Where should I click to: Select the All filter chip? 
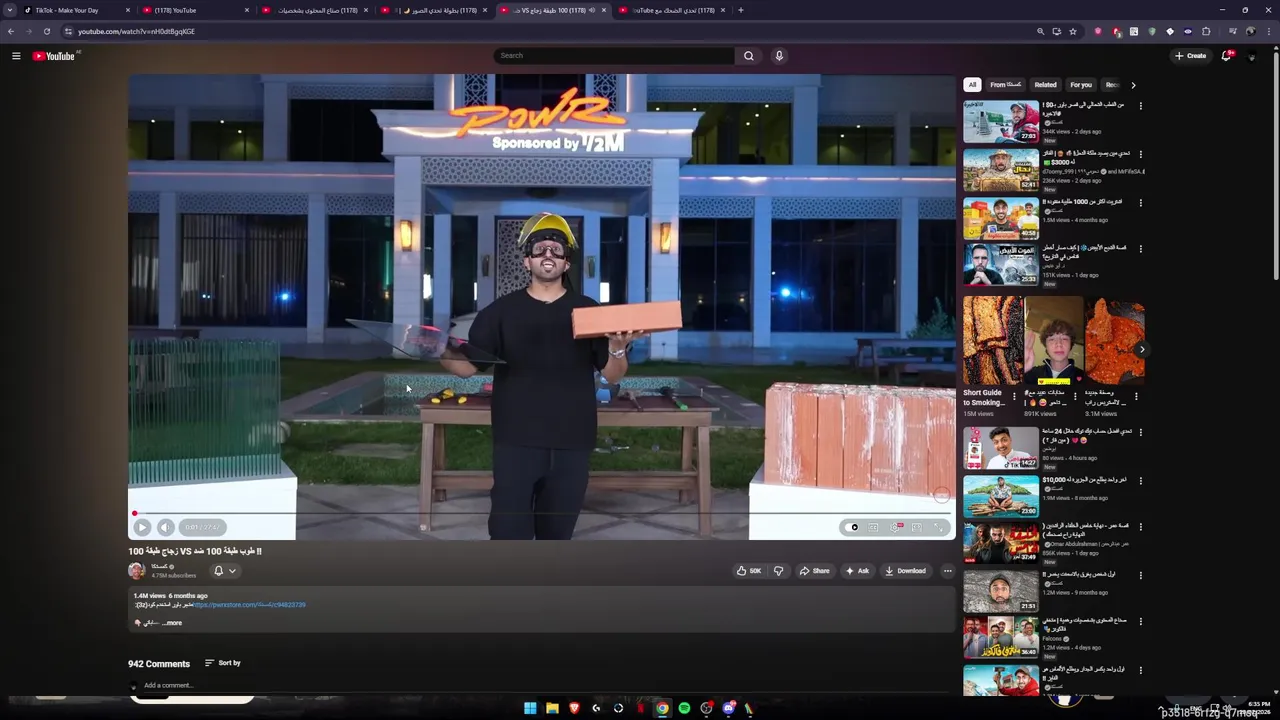pos(972,85)
